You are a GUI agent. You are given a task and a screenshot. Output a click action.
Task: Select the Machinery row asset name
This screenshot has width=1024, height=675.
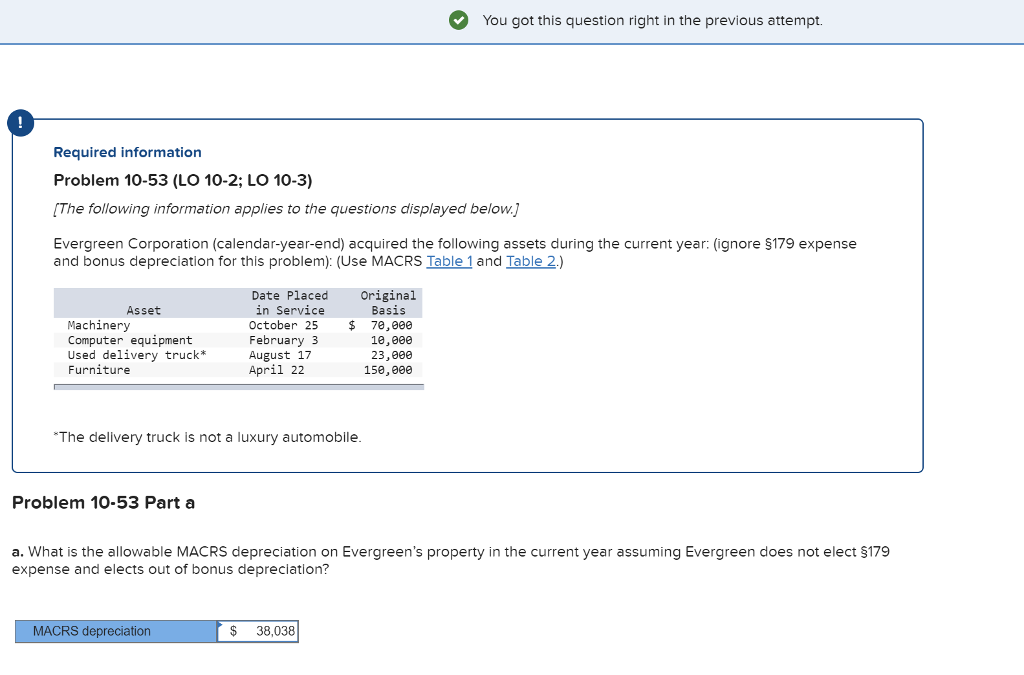click(99, 325)
